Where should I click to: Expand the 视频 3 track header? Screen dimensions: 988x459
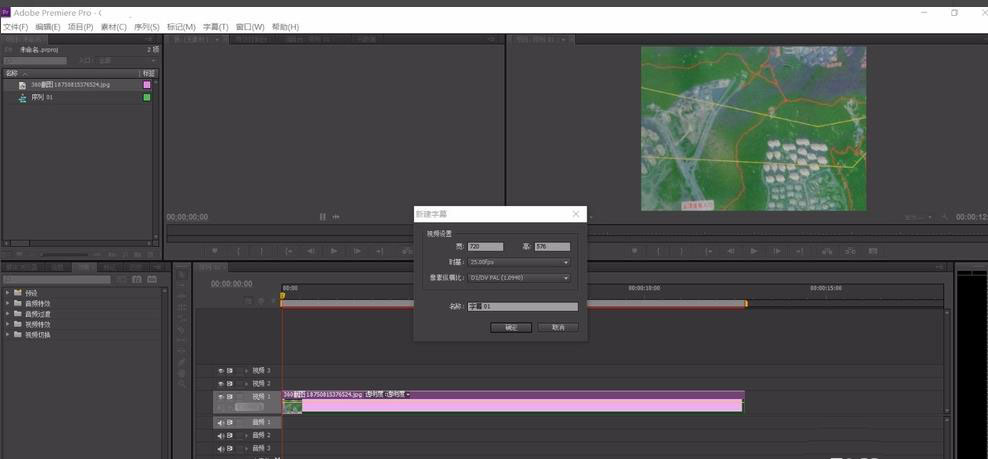(246, 371)
